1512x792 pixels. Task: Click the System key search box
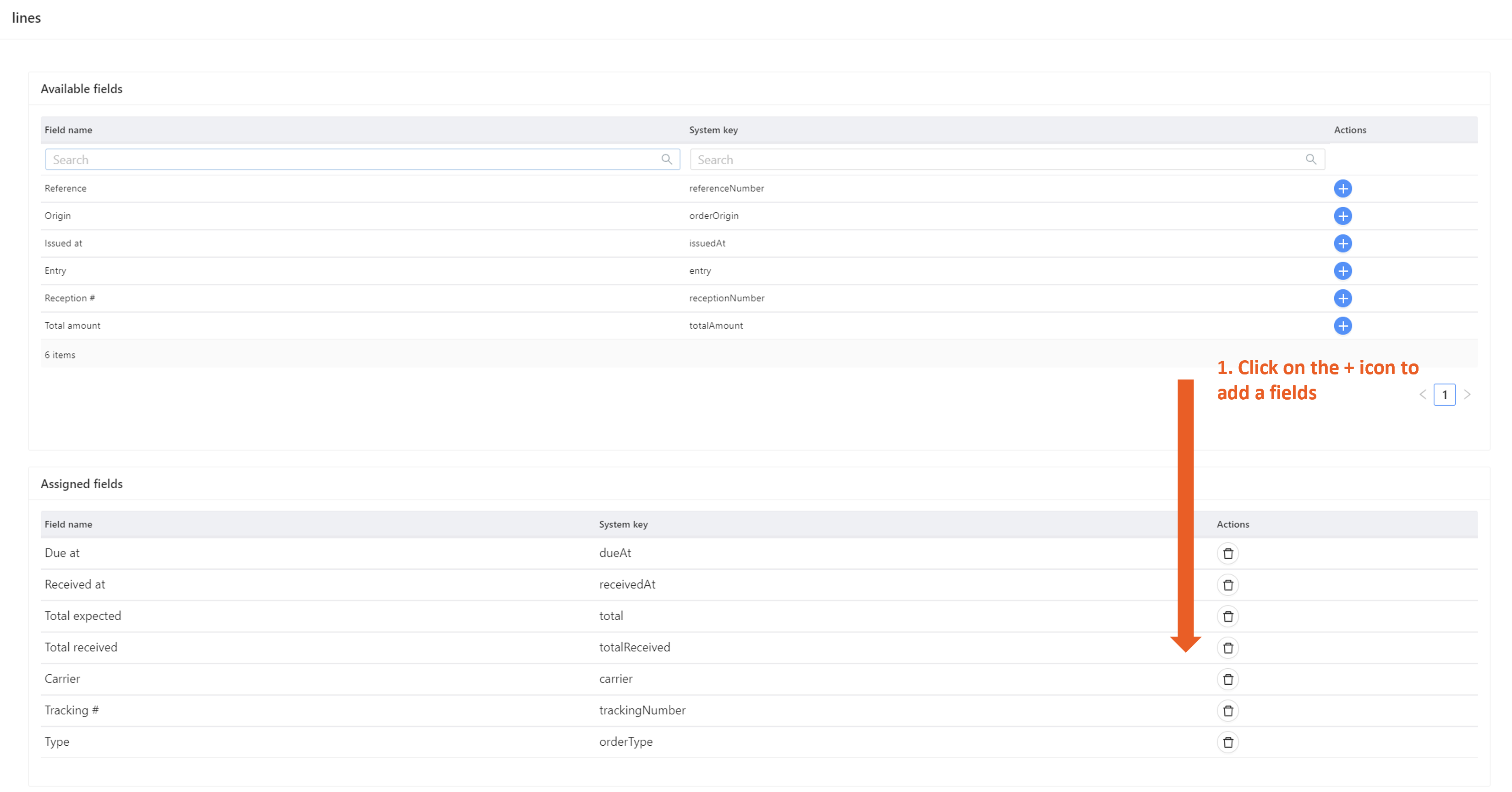(x=998, y=159)
